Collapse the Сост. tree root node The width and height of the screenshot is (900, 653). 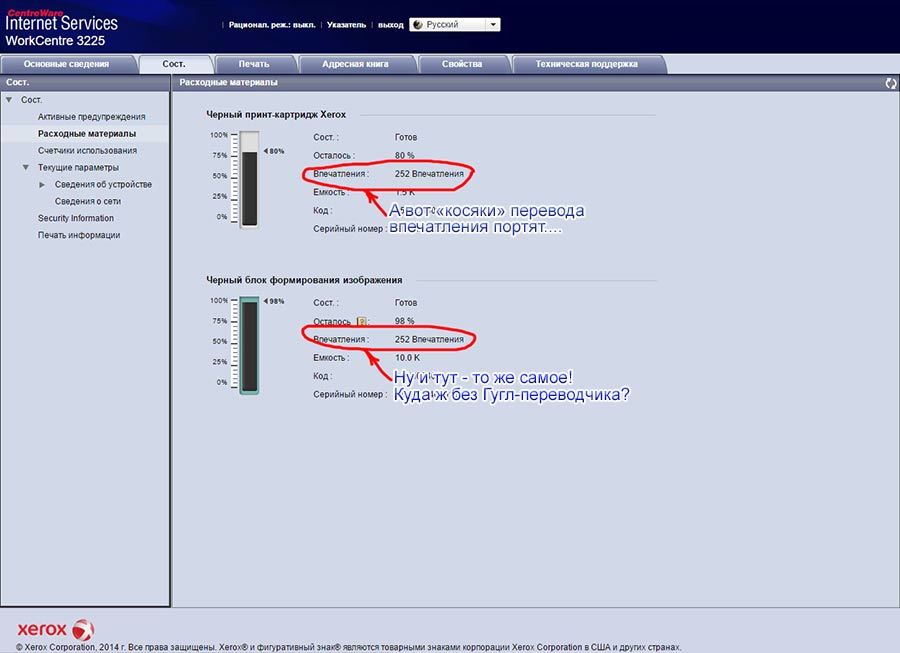10,100
